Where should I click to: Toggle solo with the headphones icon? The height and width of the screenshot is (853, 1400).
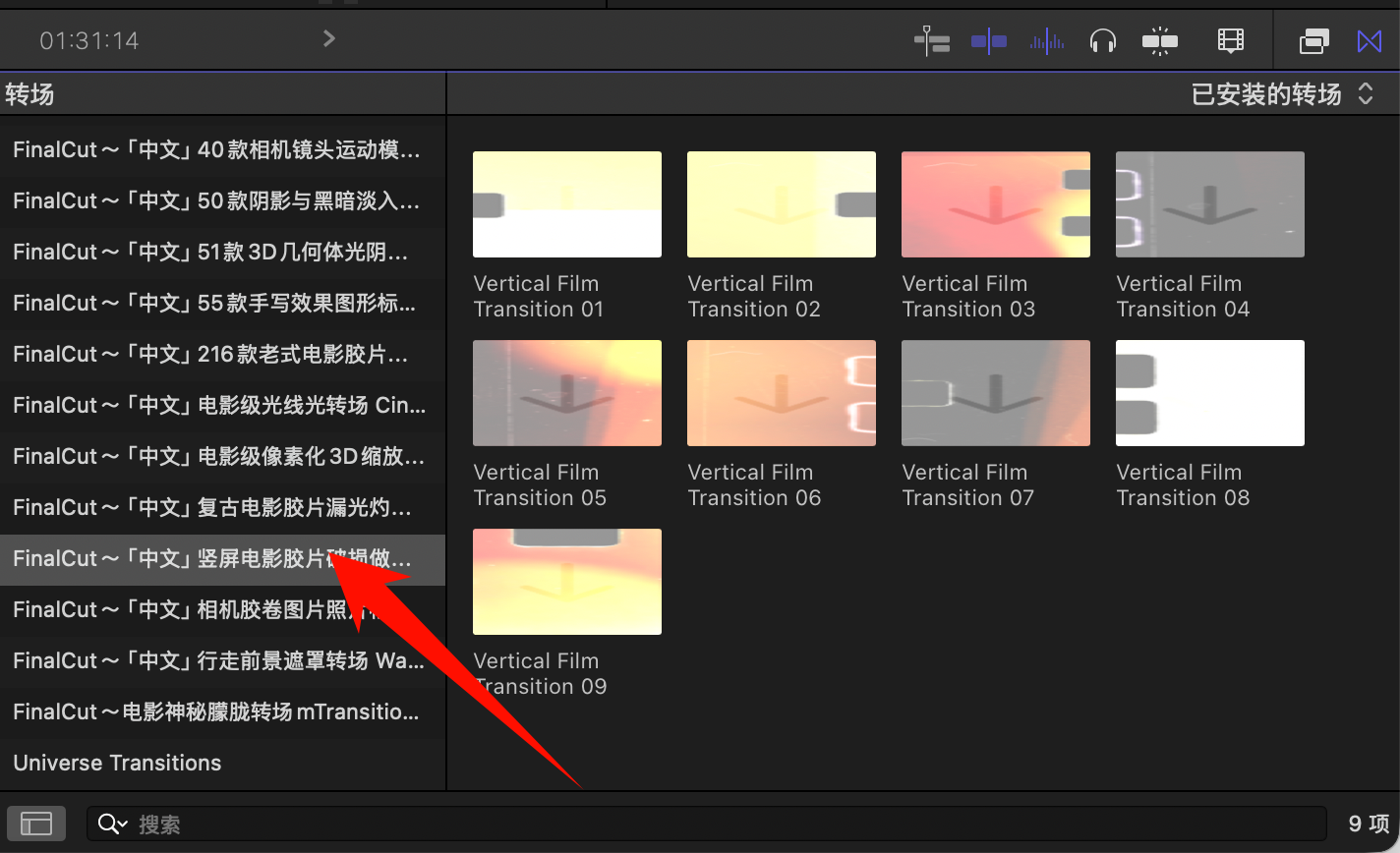coord(1103,40)
